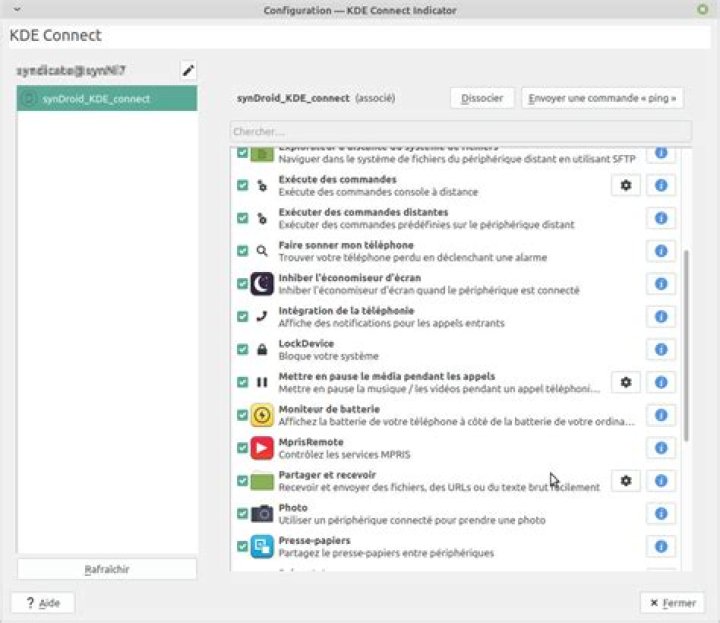Select synDroid_KDE_connect in the device list
The image size is (720, 623).
click(x=107, y=98)
